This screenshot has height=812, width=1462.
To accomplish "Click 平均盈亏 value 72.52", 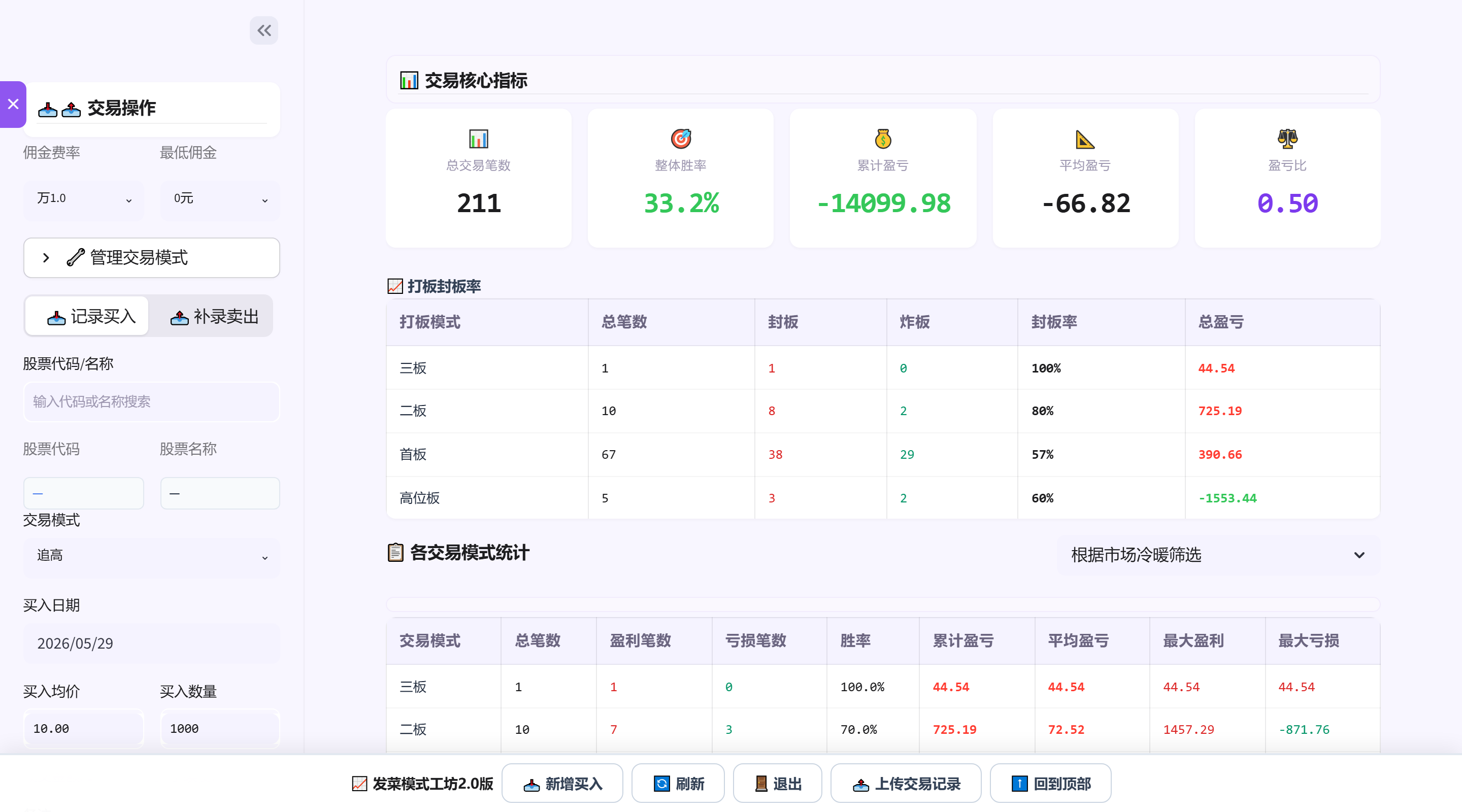I will click(x=1066, y=729).
